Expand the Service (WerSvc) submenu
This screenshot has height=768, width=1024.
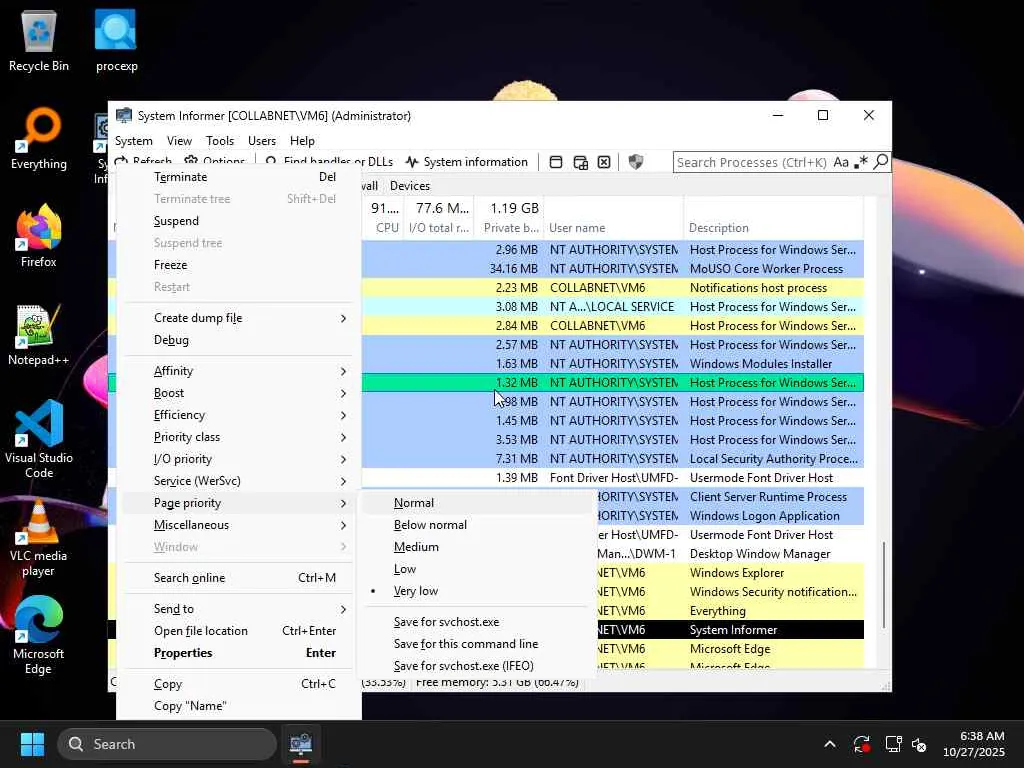[238, 481]
